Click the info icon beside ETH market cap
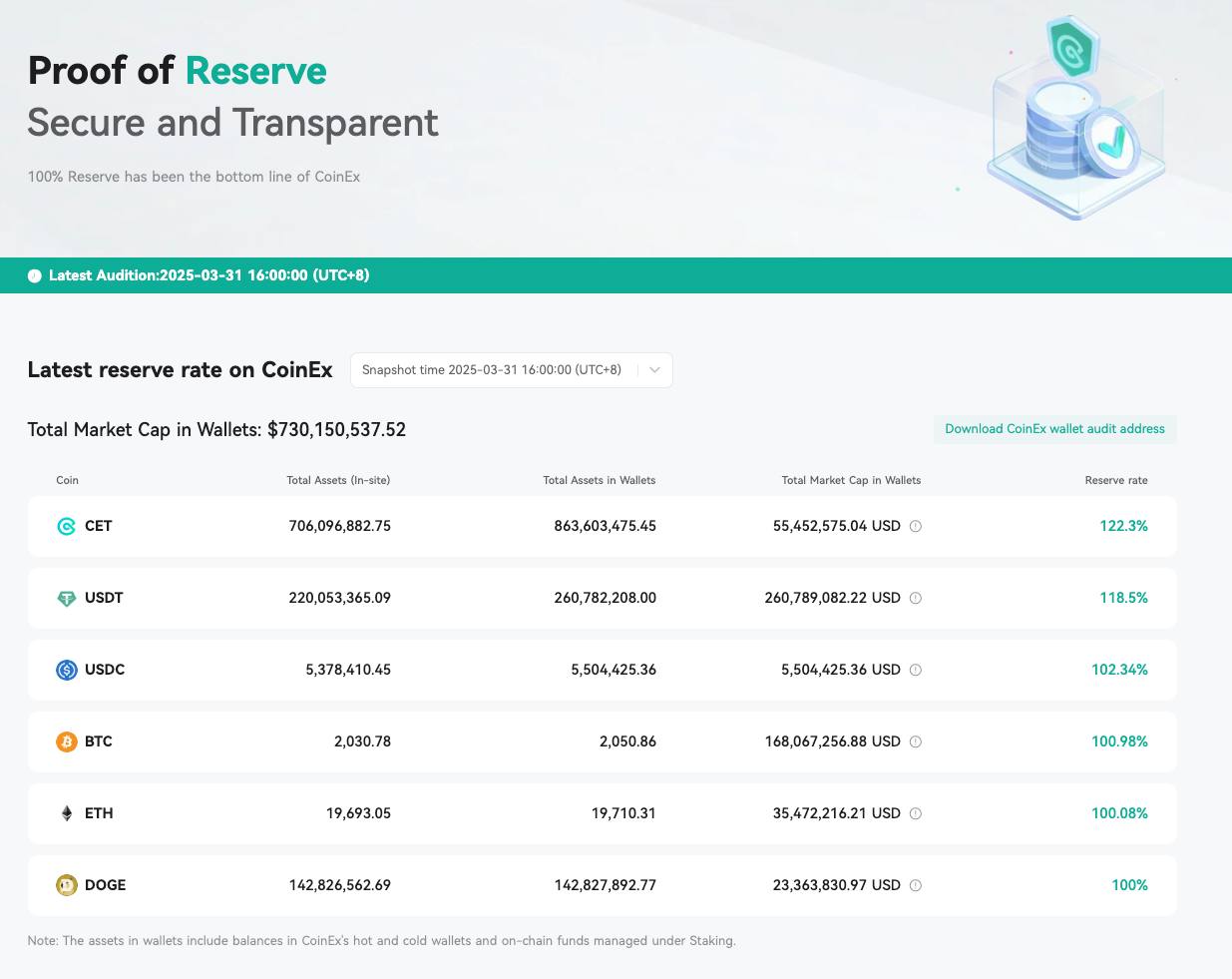The height and width of the screenshot is (979, 1232). (916, 813)
